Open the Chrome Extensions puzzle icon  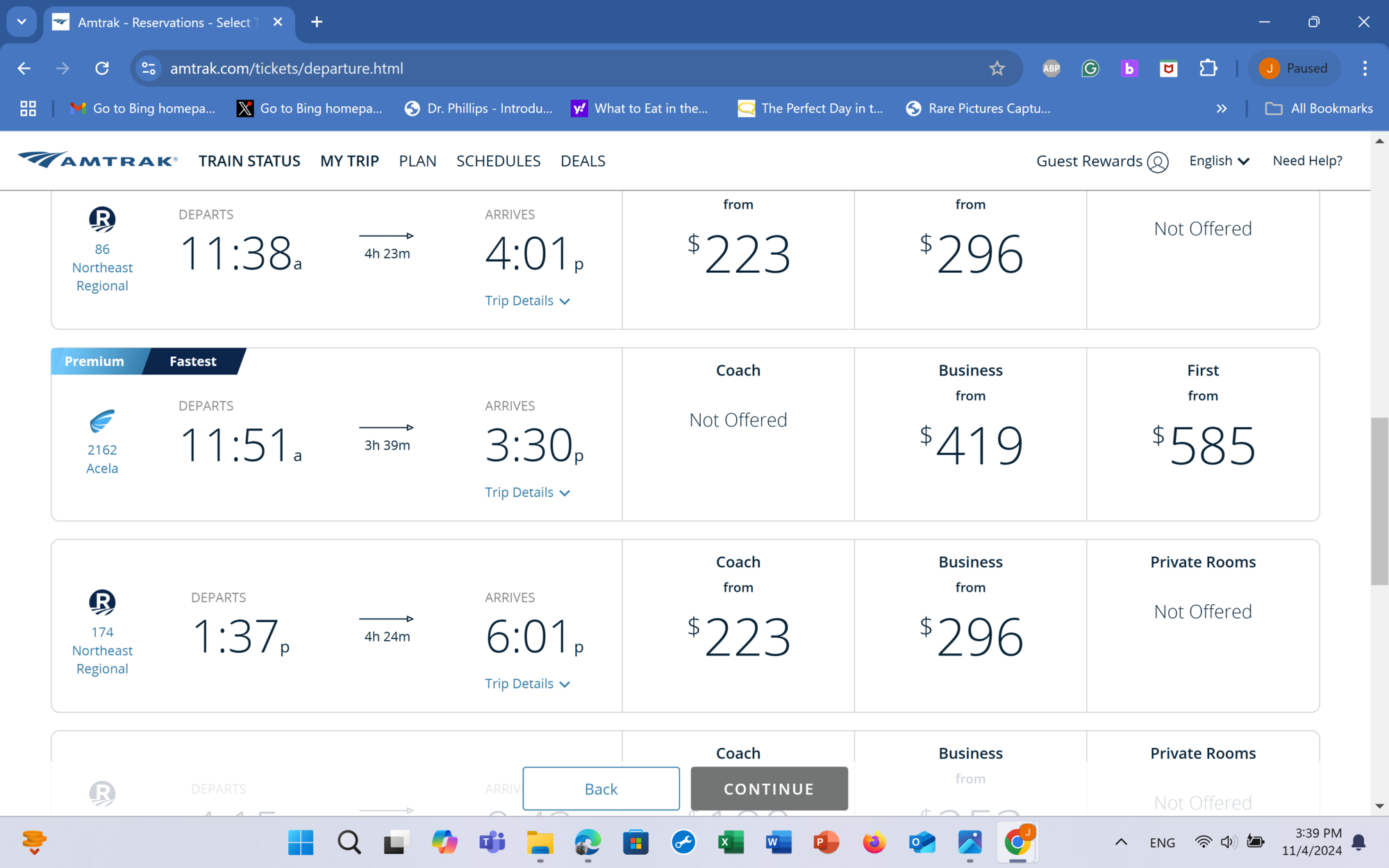[1208, 68]
